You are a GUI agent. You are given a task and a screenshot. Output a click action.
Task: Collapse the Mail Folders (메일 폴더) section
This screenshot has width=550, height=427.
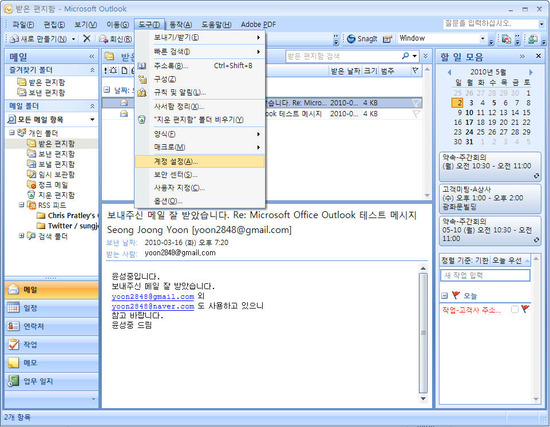click(x=92, y=106)
